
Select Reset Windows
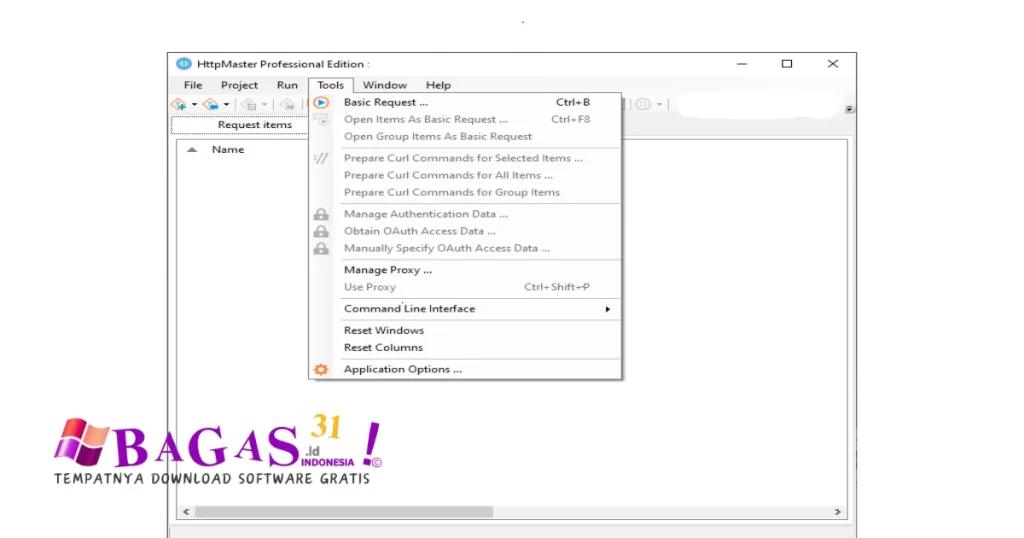466,330
